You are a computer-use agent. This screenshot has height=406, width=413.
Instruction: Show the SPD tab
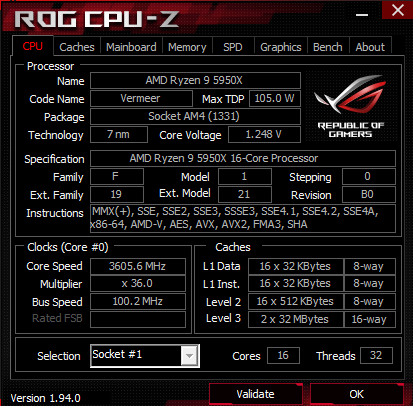233,47
